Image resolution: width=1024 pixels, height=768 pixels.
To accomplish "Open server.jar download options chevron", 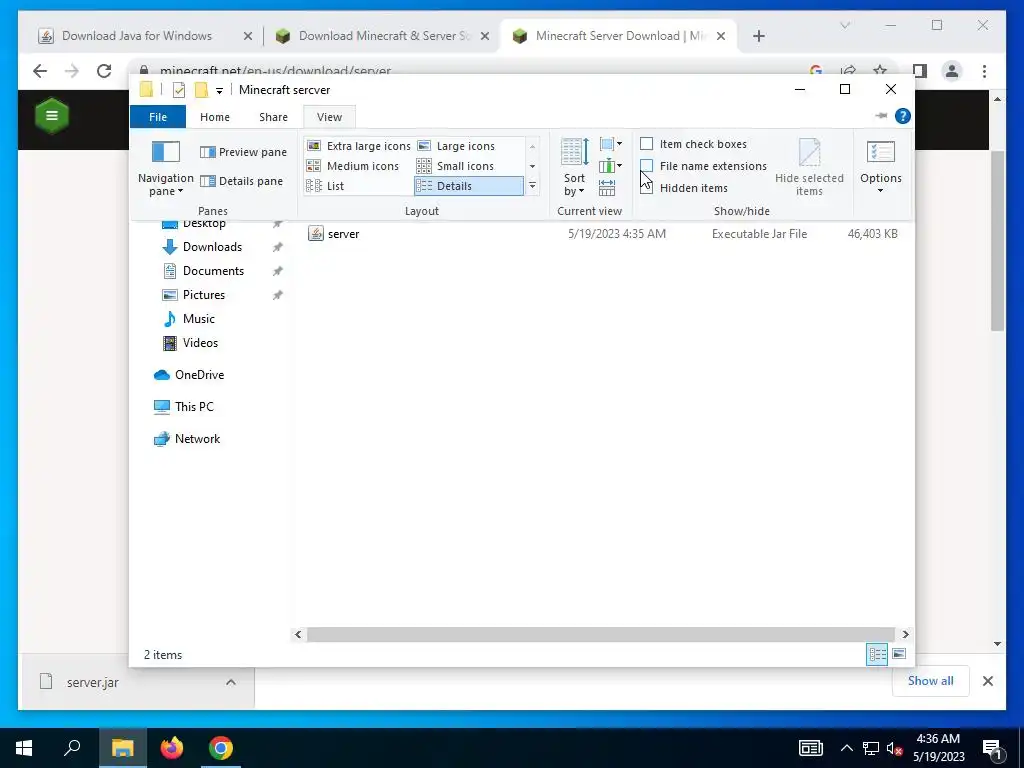I will point(231,682).
